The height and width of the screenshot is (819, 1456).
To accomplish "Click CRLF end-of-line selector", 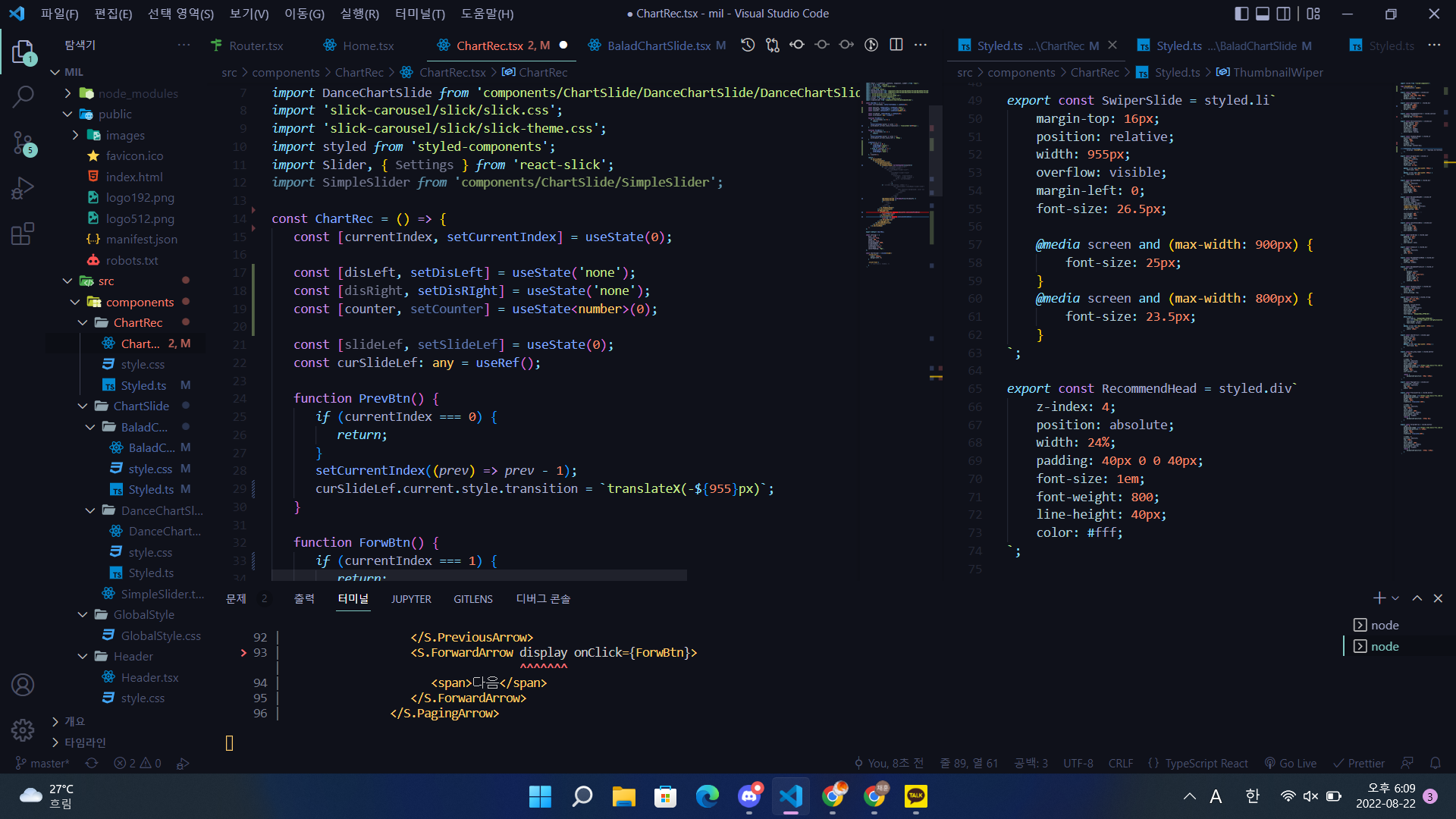I will [x=1120, y=763].
